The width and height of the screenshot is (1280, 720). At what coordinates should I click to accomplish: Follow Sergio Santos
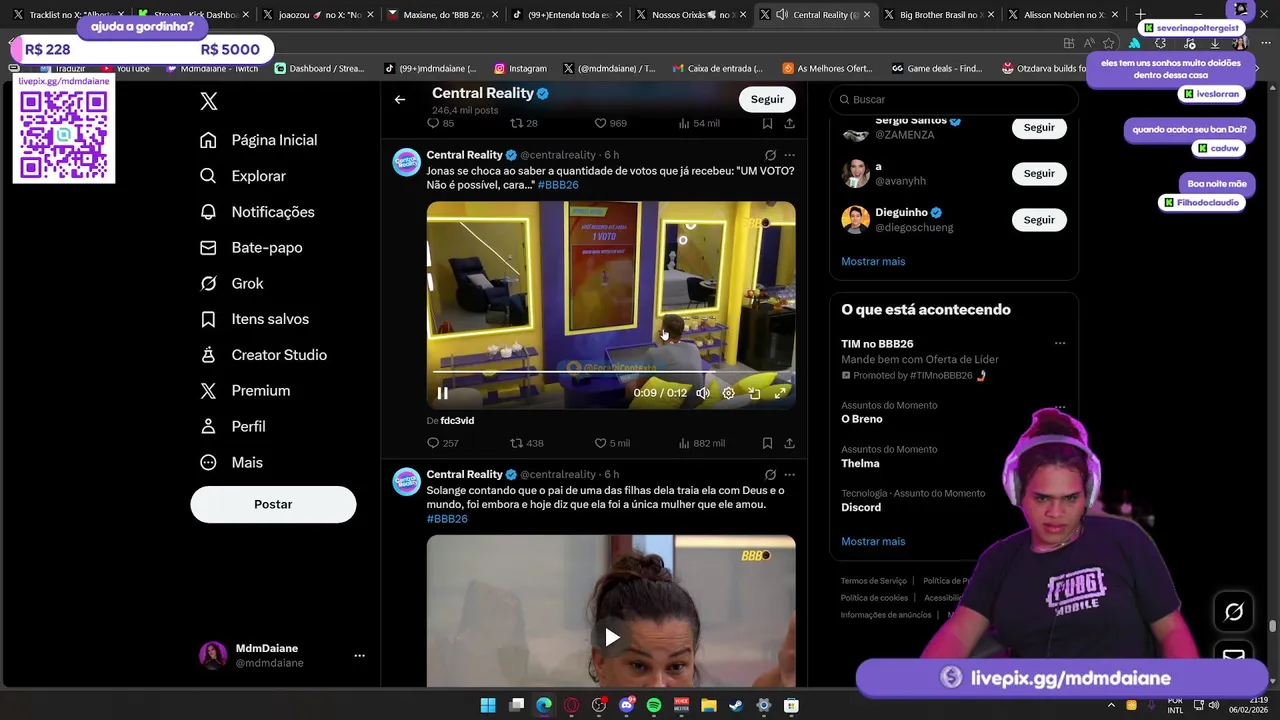1039,127
